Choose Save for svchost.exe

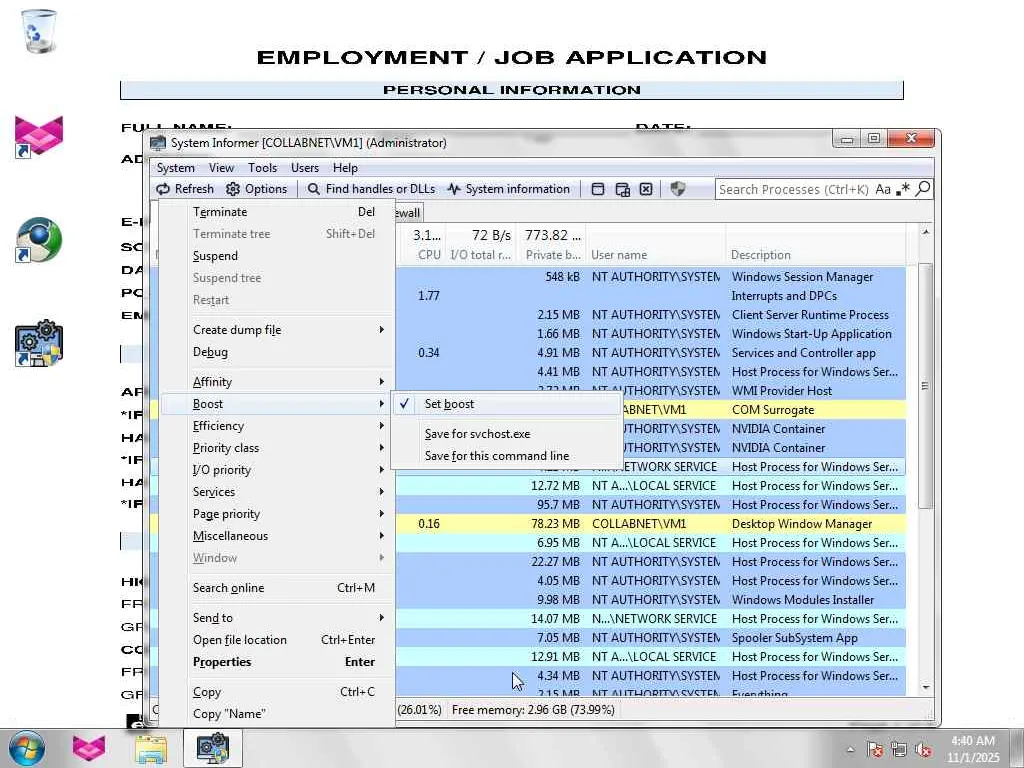pyautogui.click(x=506, y=434)
